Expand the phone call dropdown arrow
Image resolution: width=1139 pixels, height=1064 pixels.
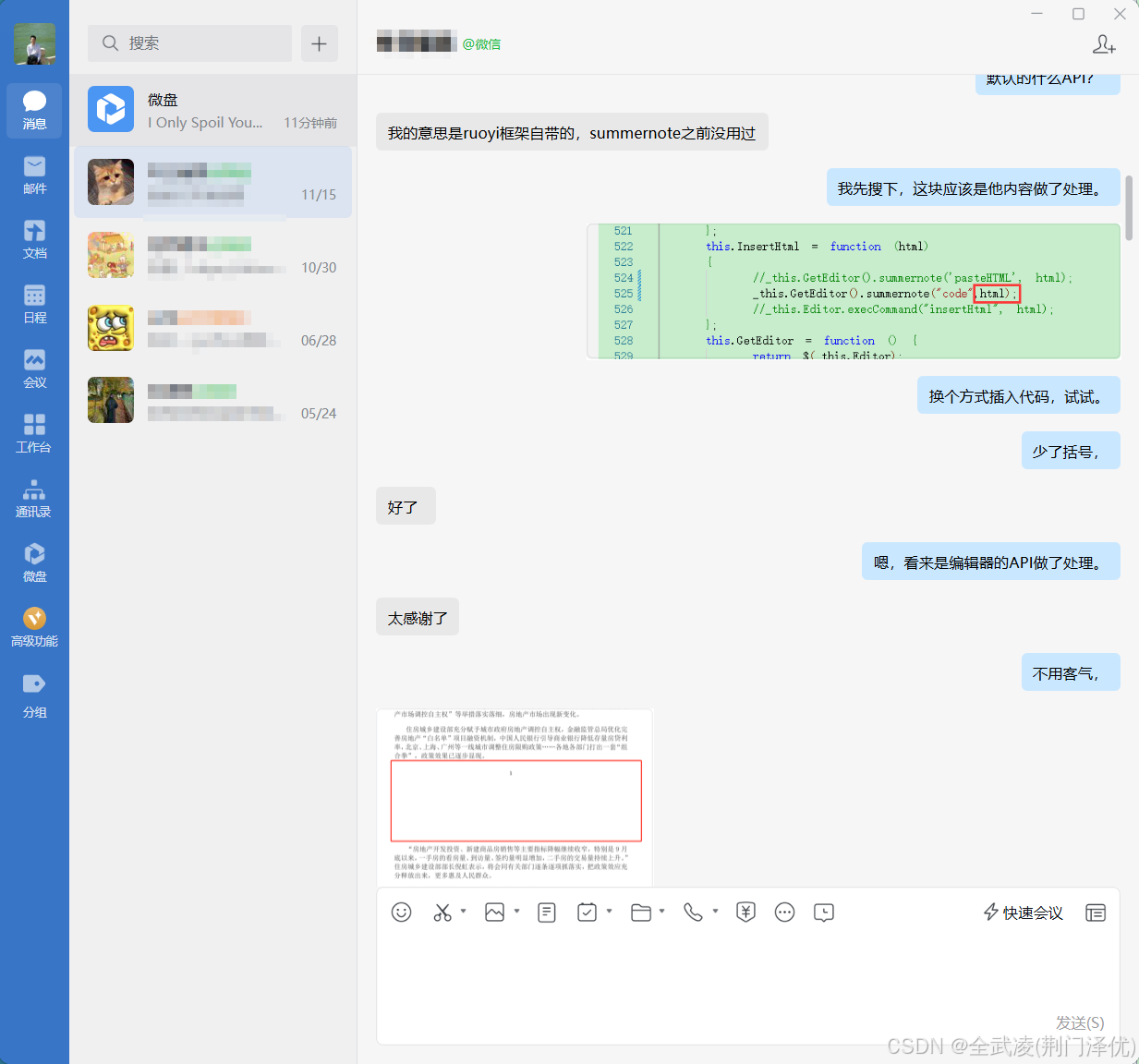click(x=716, y=912)
